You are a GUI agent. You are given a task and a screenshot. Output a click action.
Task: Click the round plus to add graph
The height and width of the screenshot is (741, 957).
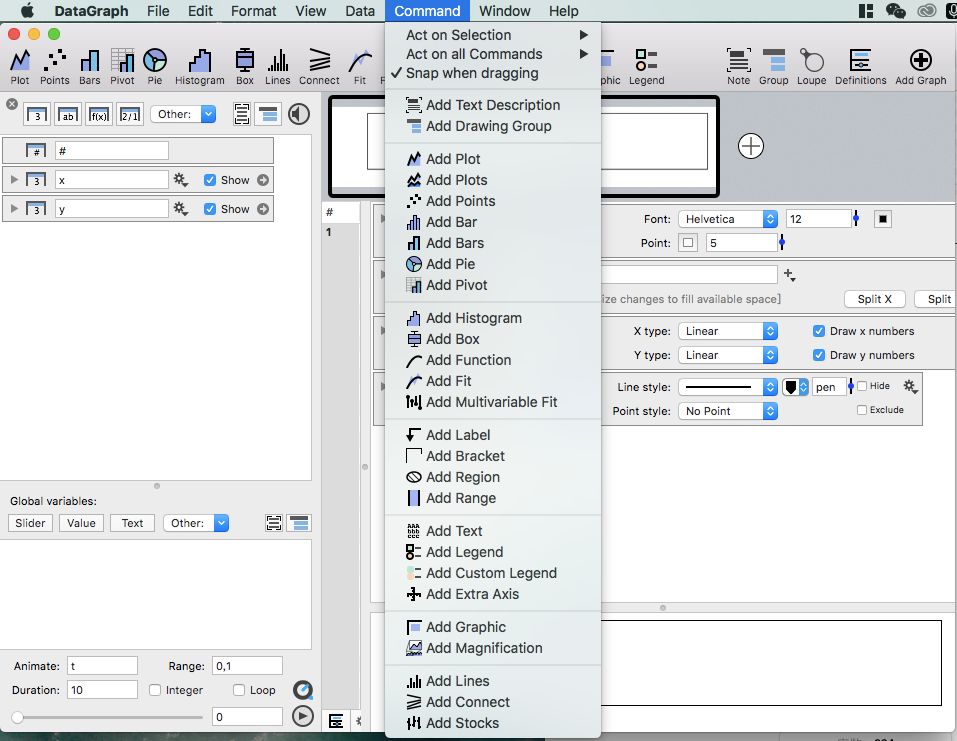click(x=751, y=146)
